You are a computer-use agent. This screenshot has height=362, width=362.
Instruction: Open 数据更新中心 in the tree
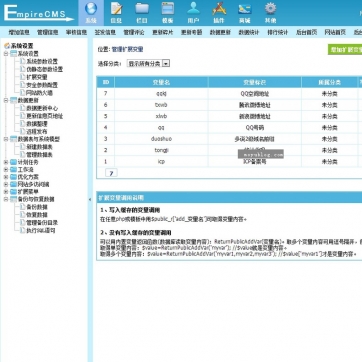(42, 108)
